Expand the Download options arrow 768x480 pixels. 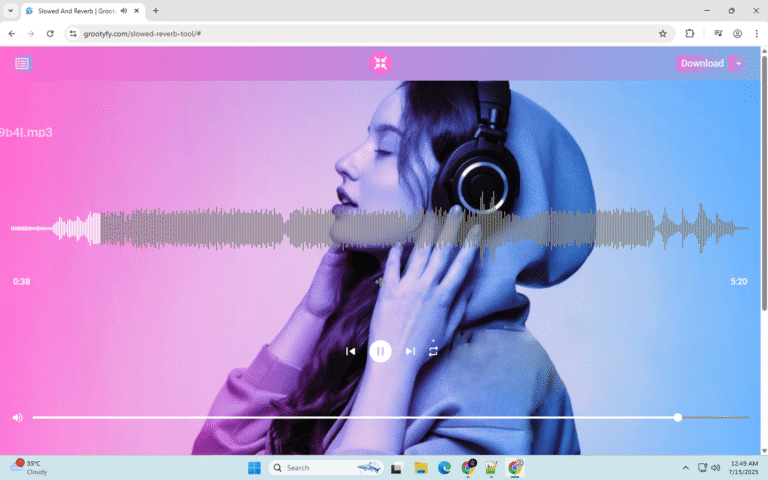[738, 63]
